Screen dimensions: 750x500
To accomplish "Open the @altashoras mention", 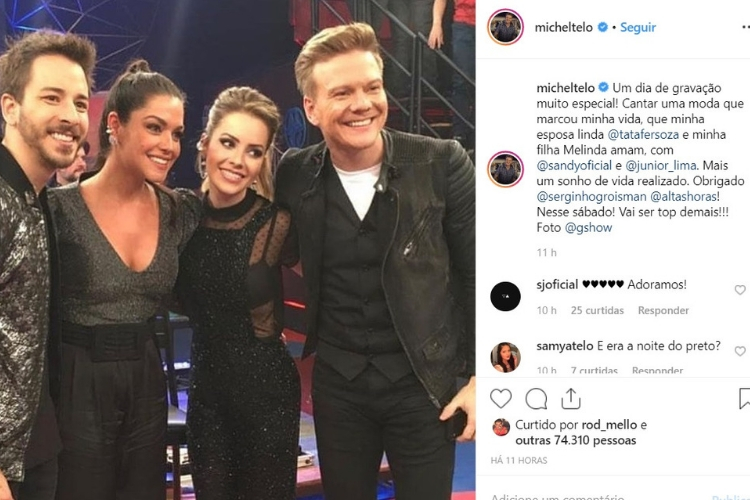I will point(683,197).
